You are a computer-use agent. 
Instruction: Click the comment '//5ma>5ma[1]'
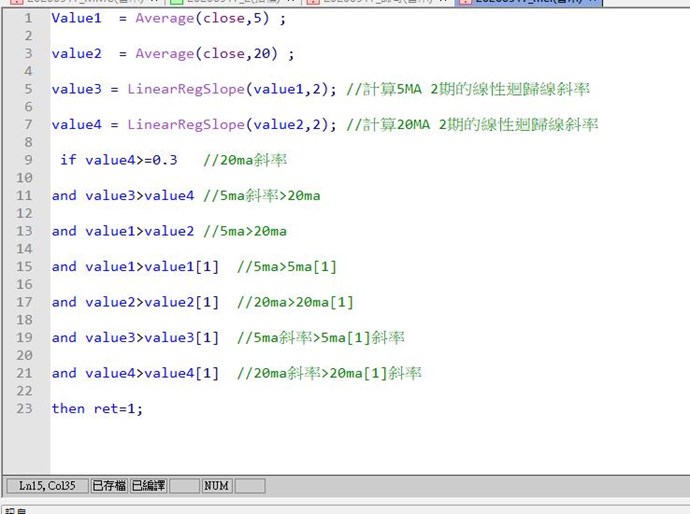287,267
